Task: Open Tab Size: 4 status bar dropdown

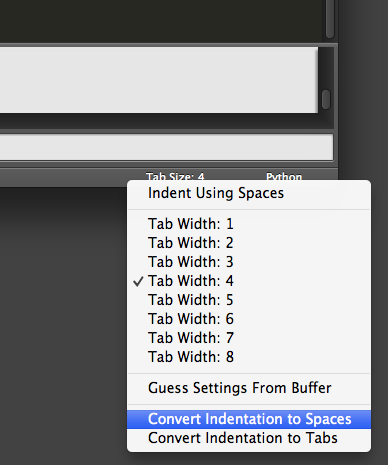Action: coord(175,176)
